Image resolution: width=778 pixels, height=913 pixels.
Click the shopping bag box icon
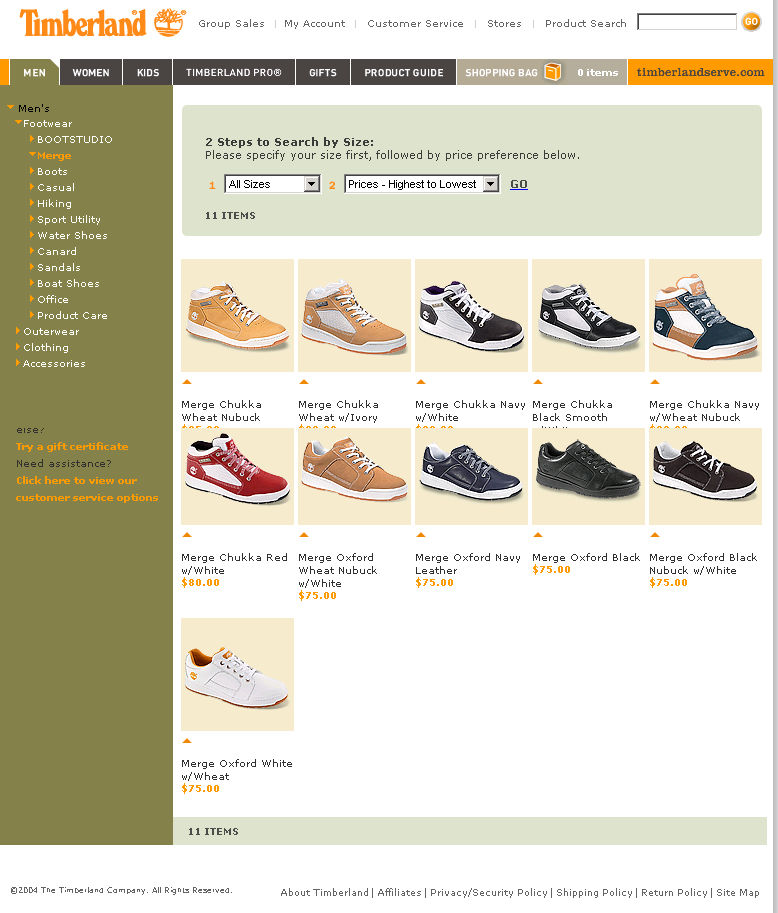552,72
